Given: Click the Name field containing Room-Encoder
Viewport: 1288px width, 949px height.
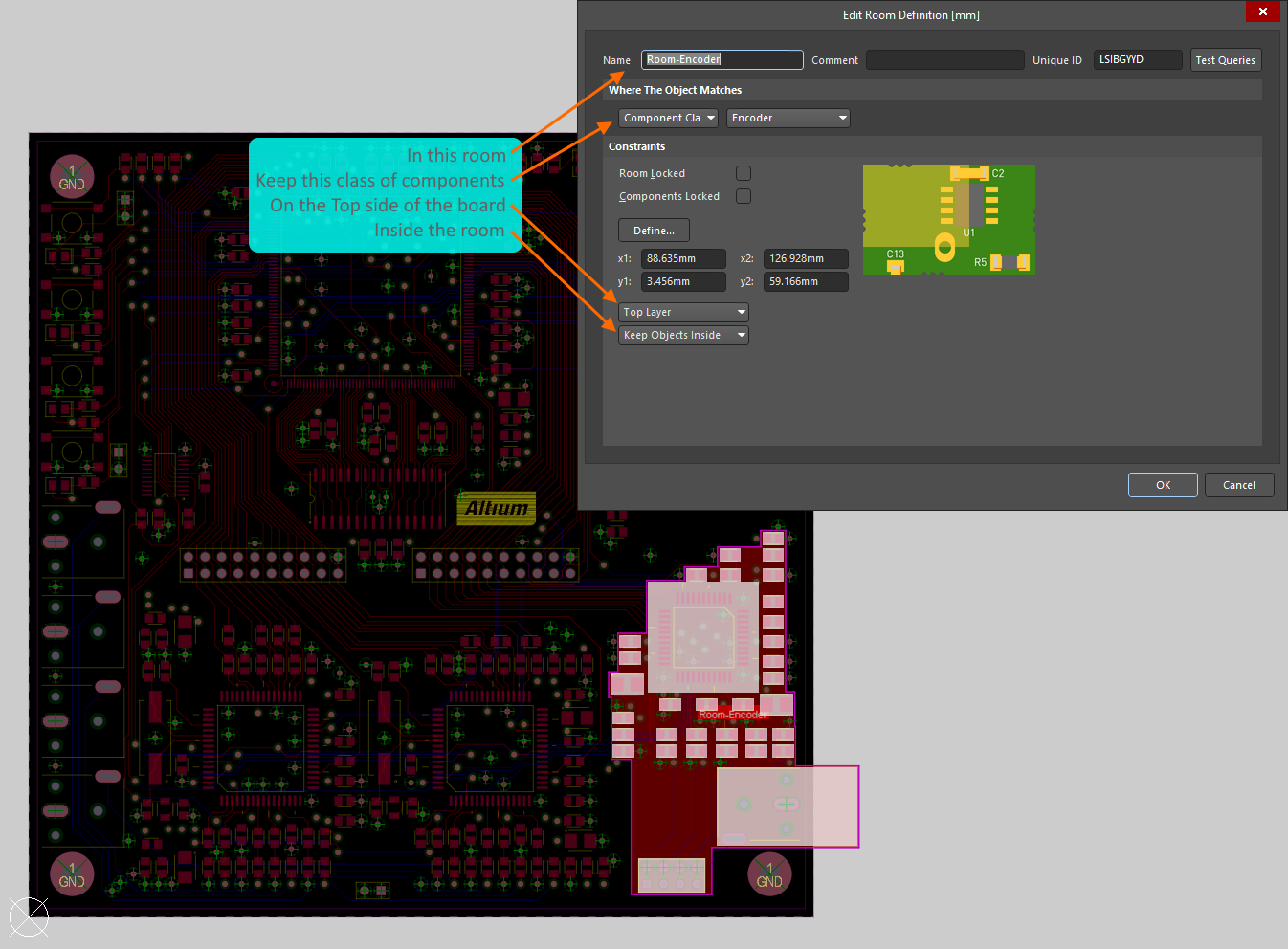Looking at the screenshot, I should coord(722,59).
